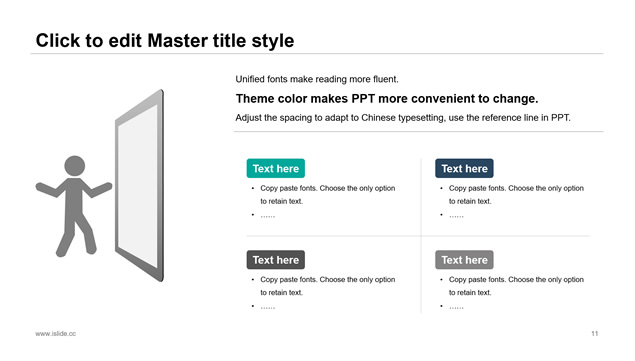Screen dimensions: 635x361
Task: Select bullet text under dark gray label
Action: coord(327,286)
